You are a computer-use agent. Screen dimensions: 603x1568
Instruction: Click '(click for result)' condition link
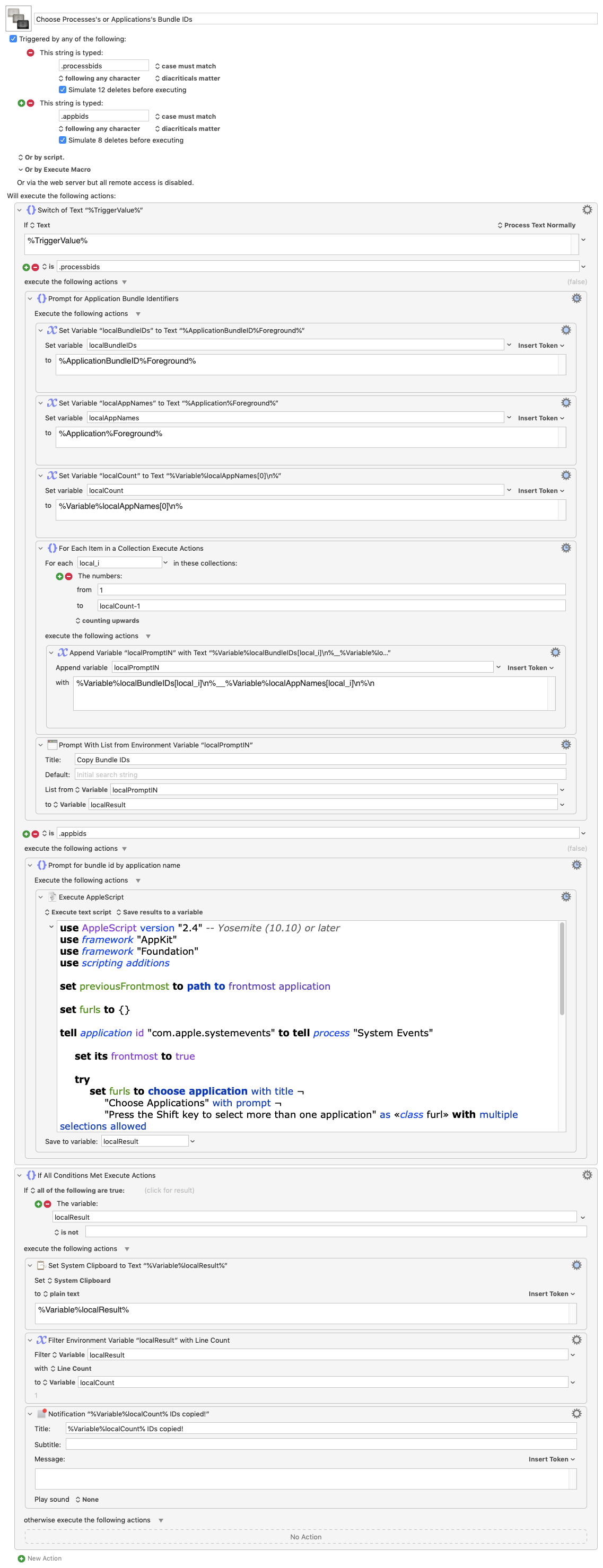pos(169,1191)
